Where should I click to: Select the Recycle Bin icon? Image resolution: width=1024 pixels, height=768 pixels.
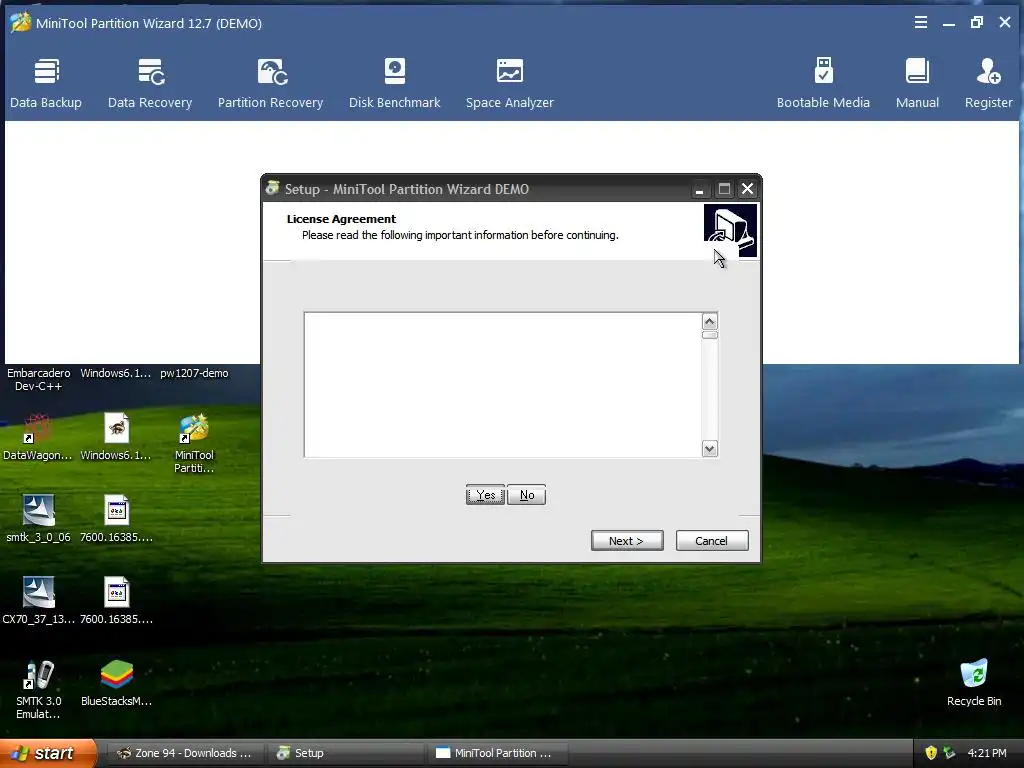(974, 682)
